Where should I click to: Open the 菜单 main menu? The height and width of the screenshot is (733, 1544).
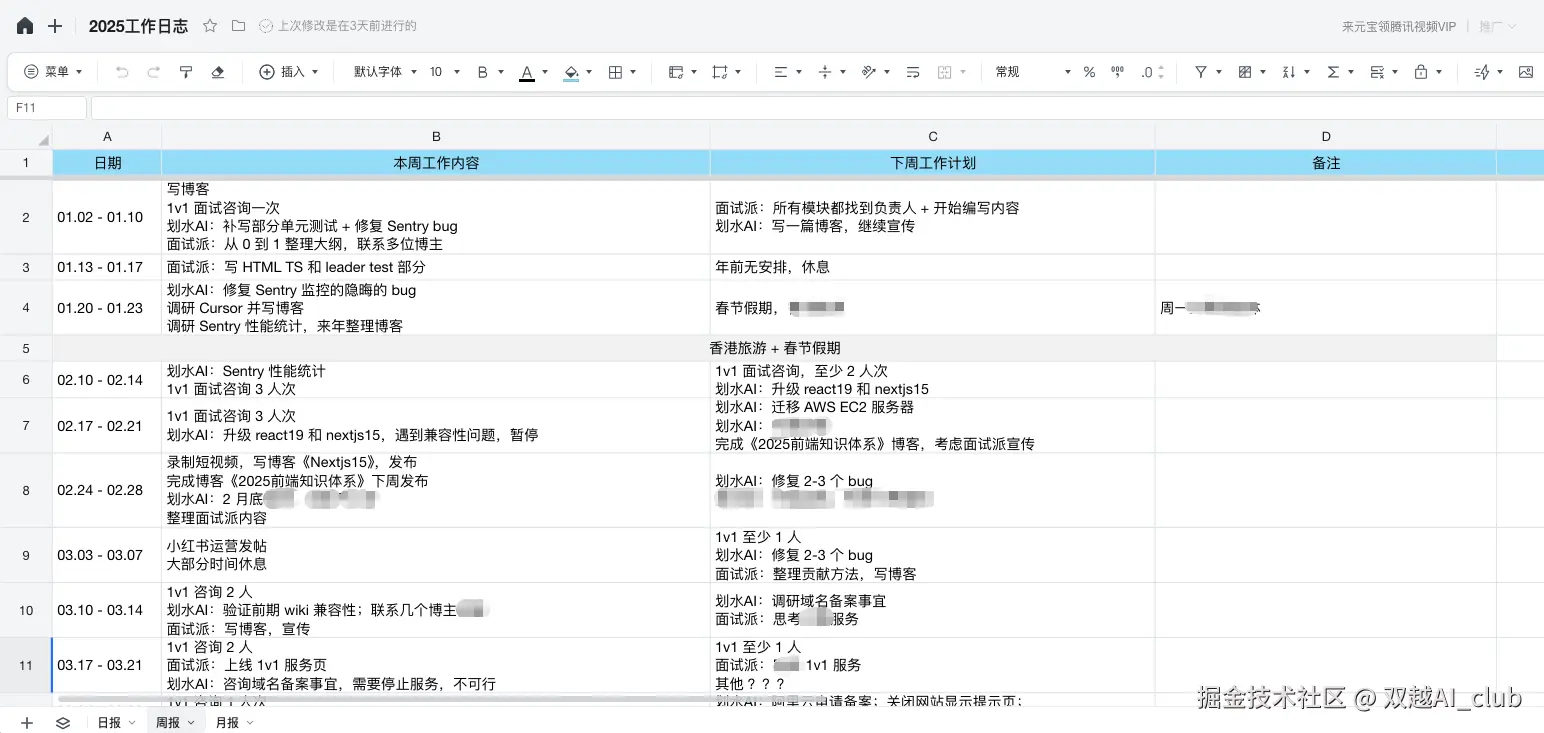coord(53,72)
